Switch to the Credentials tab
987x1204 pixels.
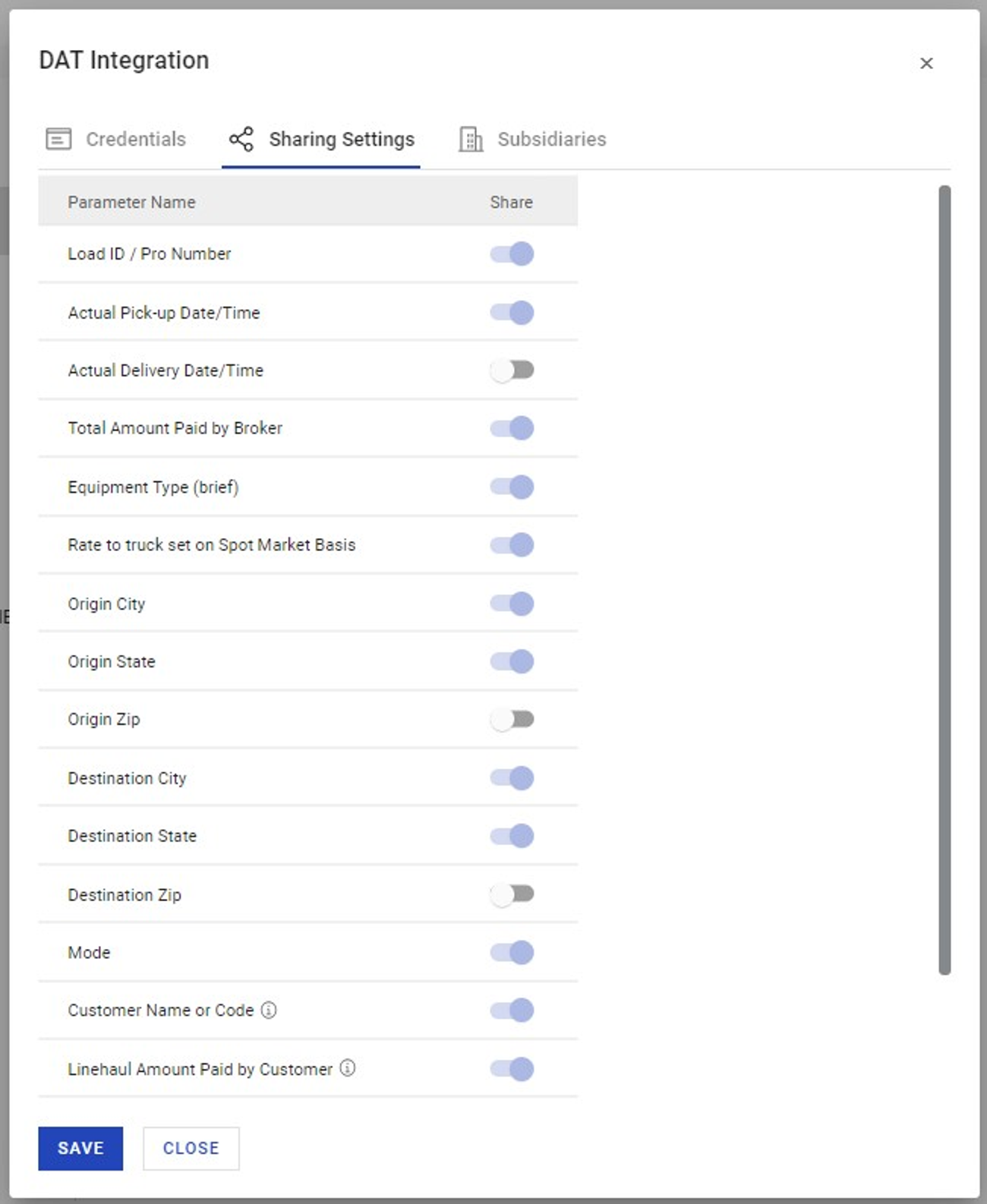pos(116,140)
